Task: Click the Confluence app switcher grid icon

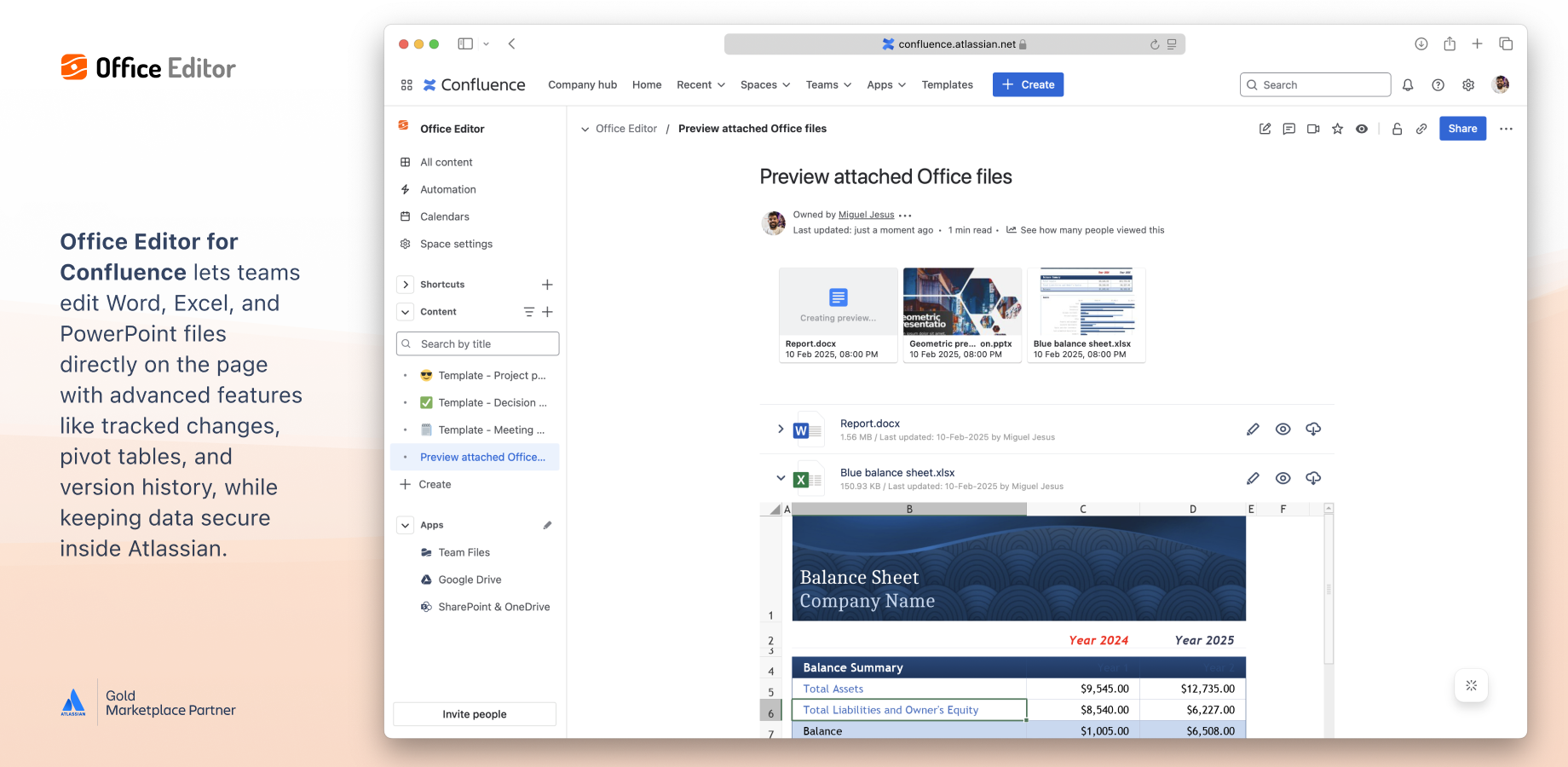Action: pos(406,85)
